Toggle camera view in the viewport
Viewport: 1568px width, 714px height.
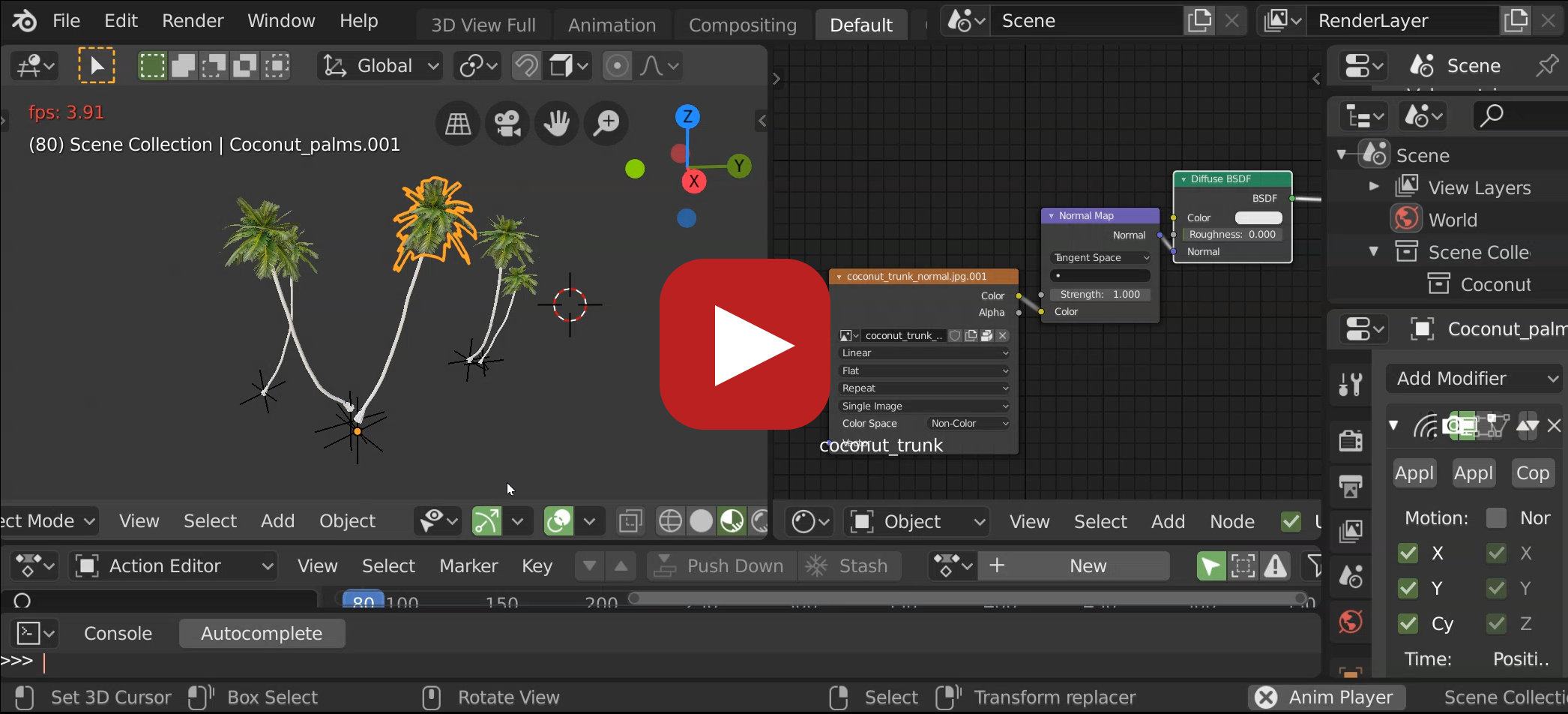coord(507,123)
